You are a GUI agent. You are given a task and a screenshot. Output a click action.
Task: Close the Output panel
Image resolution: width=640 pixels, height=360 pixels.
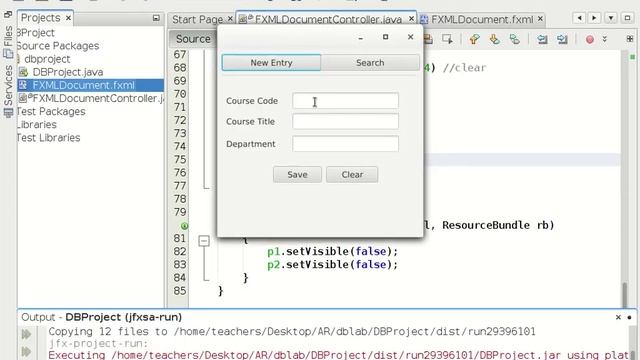618,317
